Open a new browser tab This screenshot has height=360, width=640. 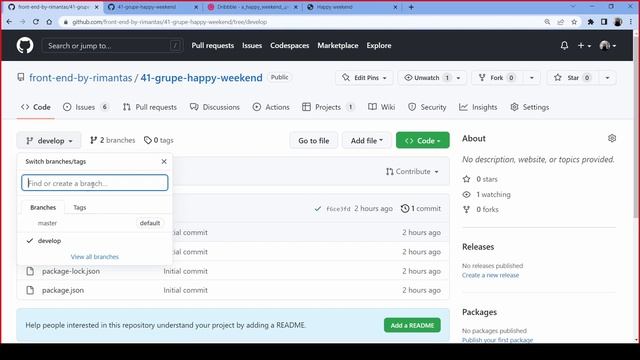(411, 7)
